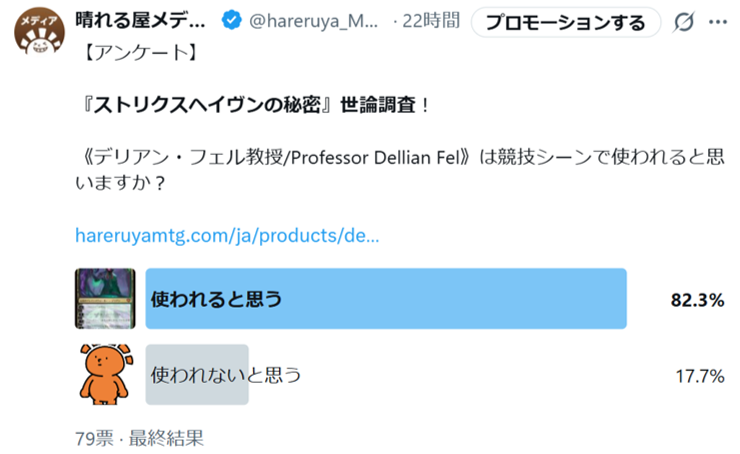Click the 晴れる屋メディア profile avatar

point(34,36)
